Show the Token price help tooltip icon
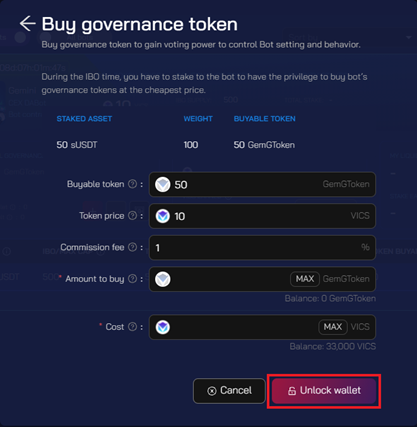The width and height of the screenshot is (417, 427). click(x=133, y=216)
